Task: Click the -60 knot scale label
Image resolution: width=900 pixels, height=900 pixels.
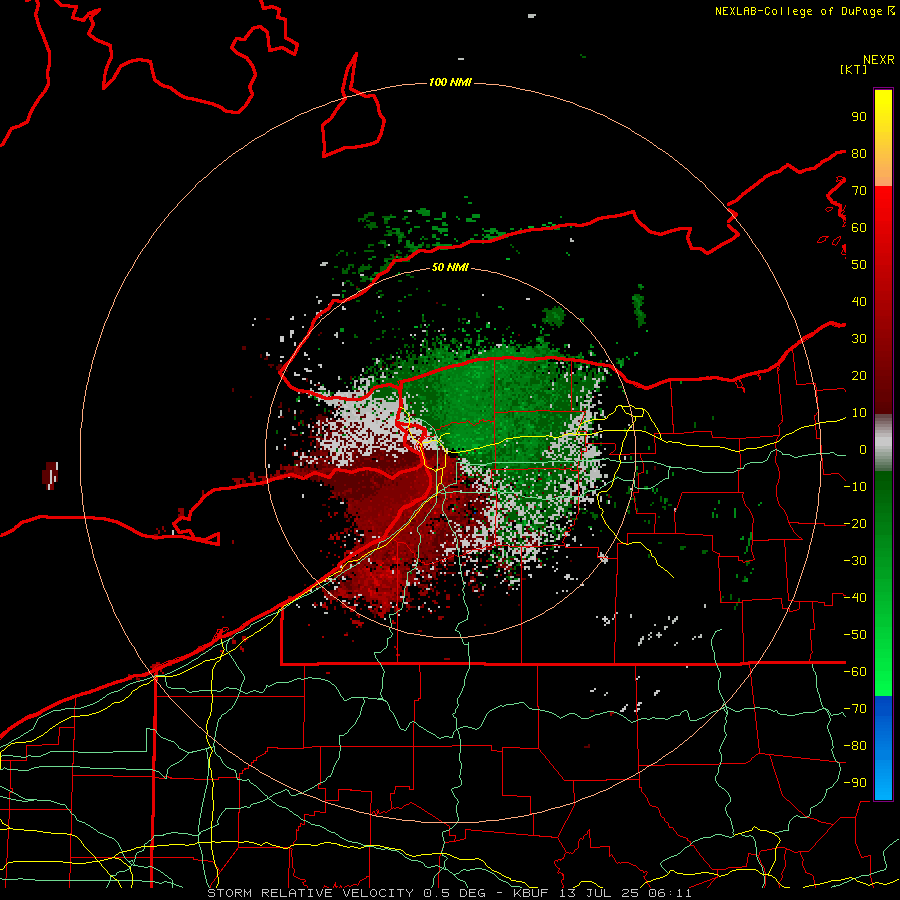Action: pyautogui.click(x=855, y=672)
